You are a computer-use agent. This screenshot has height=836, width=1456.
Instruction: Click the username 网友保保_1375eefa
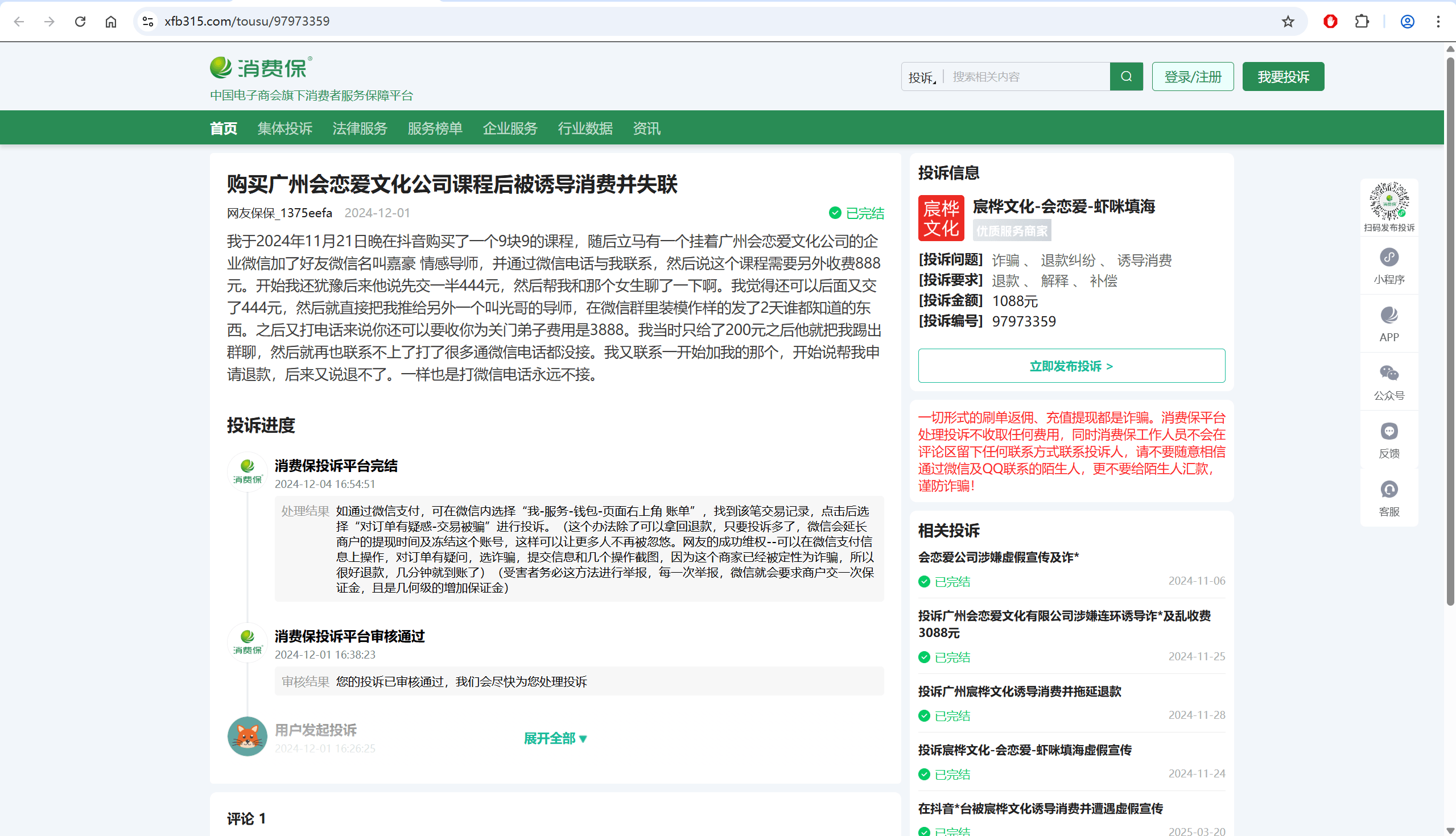coord(280,213)
